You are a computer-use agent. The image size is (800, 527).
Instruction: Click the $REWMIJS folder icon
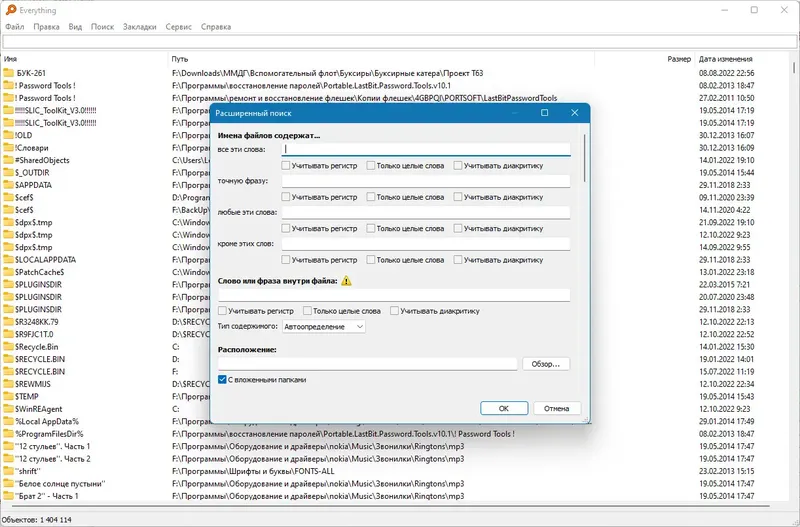(x=8, y=384)
